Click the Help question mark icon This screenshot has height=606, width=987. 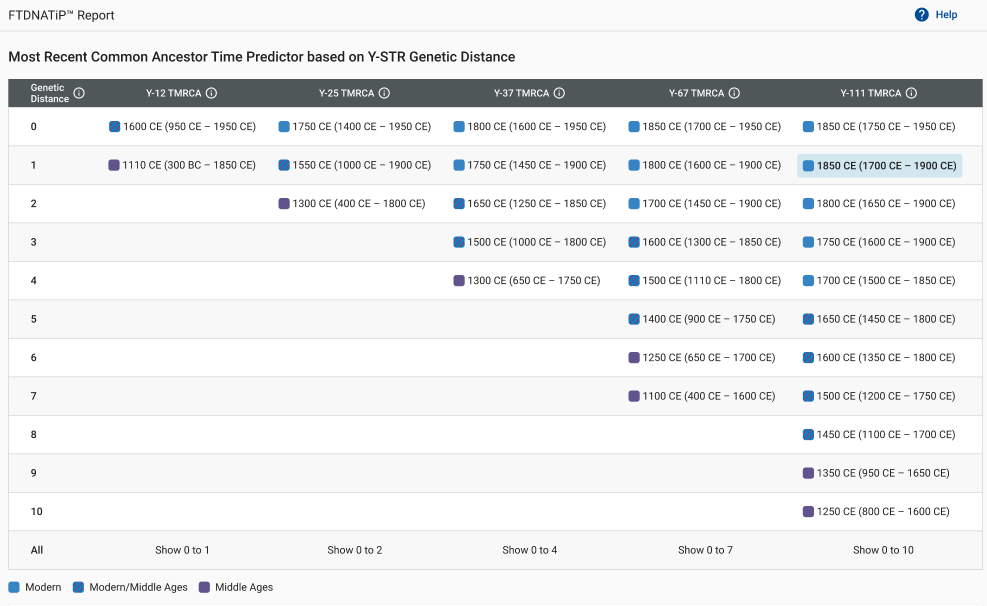922,14
